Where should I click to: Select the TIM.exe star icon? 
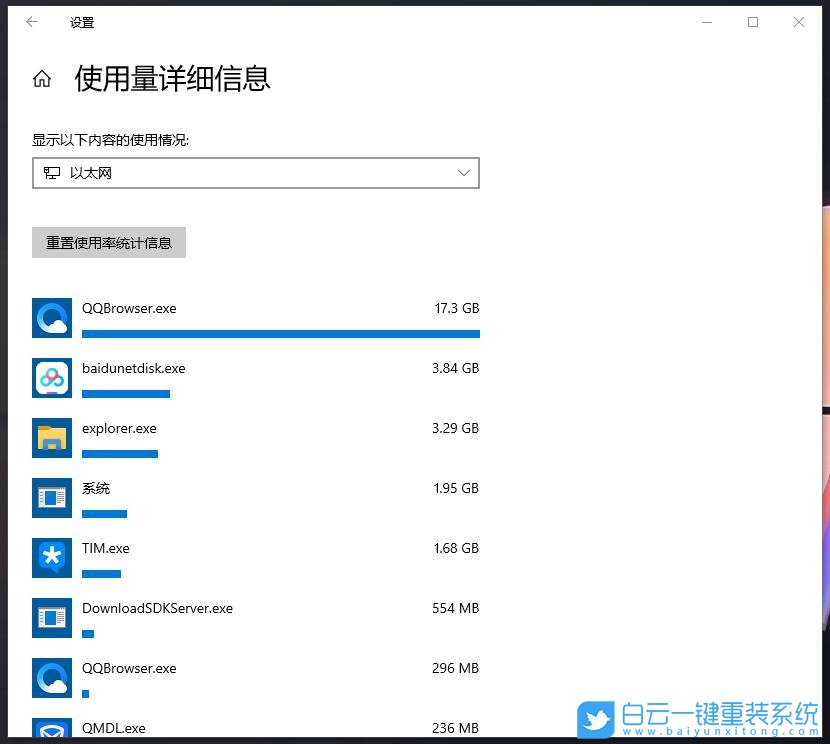point(52,558)
